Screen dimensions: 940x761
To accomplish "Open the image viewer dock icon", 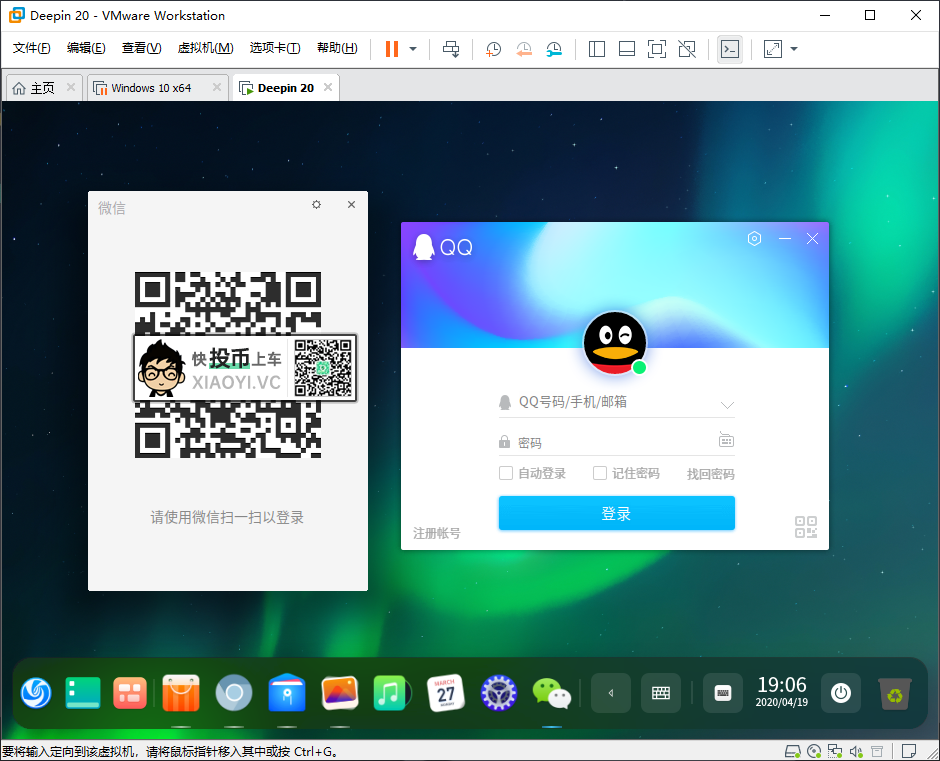I will pos(339,693).
